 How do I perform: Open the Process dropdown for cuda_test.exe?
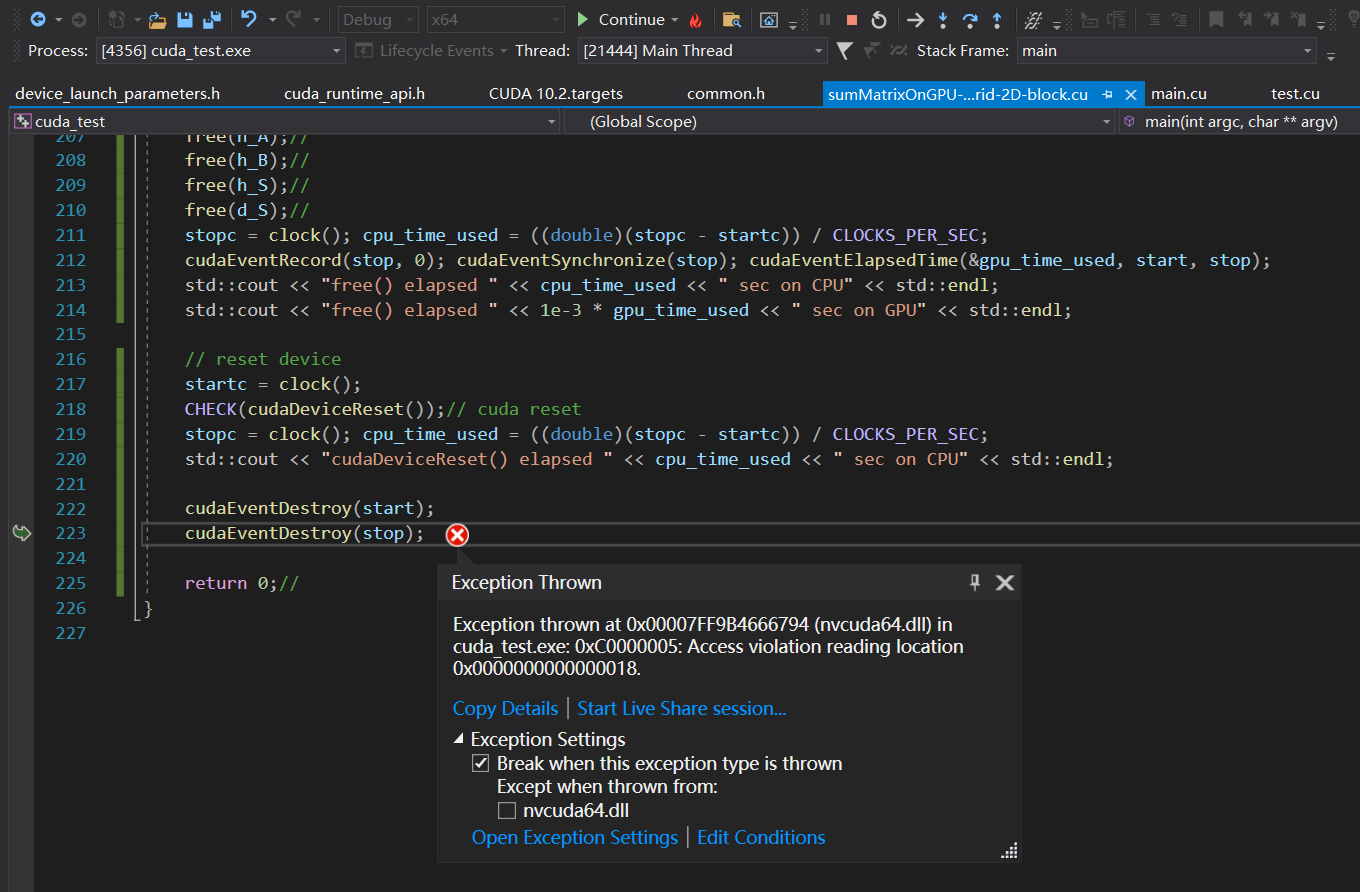click(337, 51)
